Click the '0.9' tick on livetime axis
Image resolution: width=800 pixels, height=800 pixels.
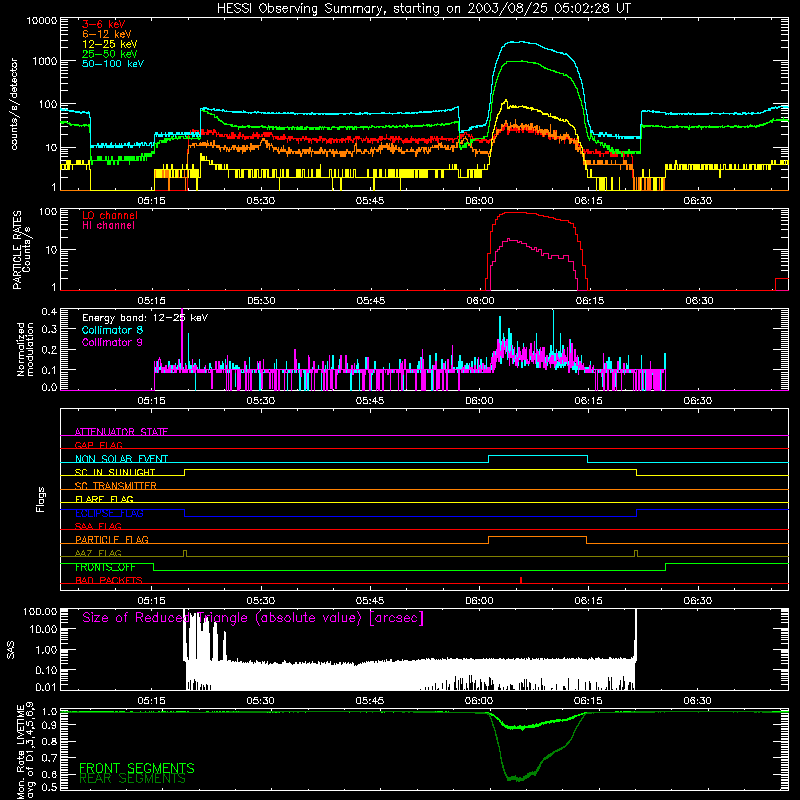tap(49, 725)
